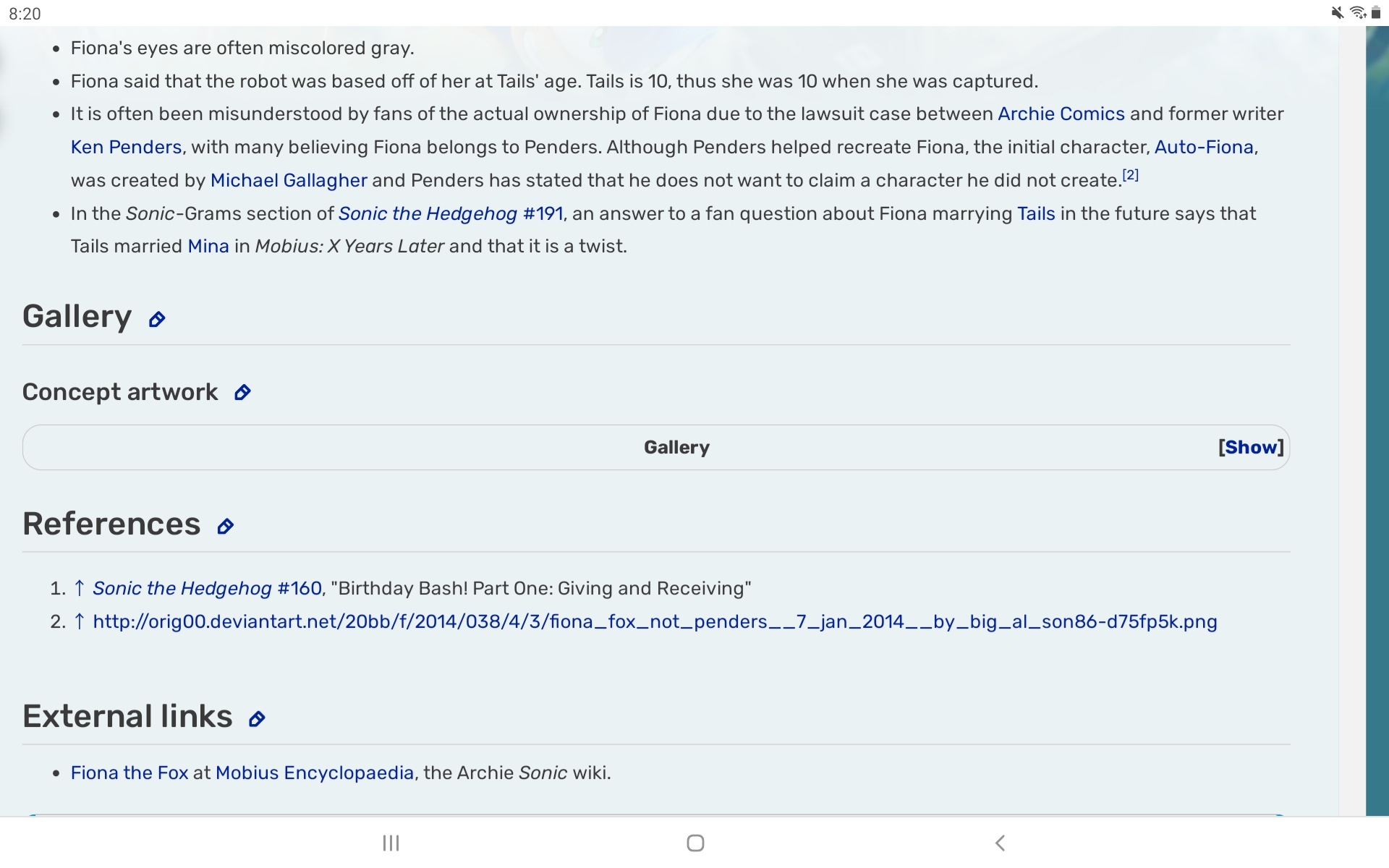Image resolution: width=1389 pixels, height=868 pixels.
Task: Open the Mina character link
Action: click(x=208, y=246)
